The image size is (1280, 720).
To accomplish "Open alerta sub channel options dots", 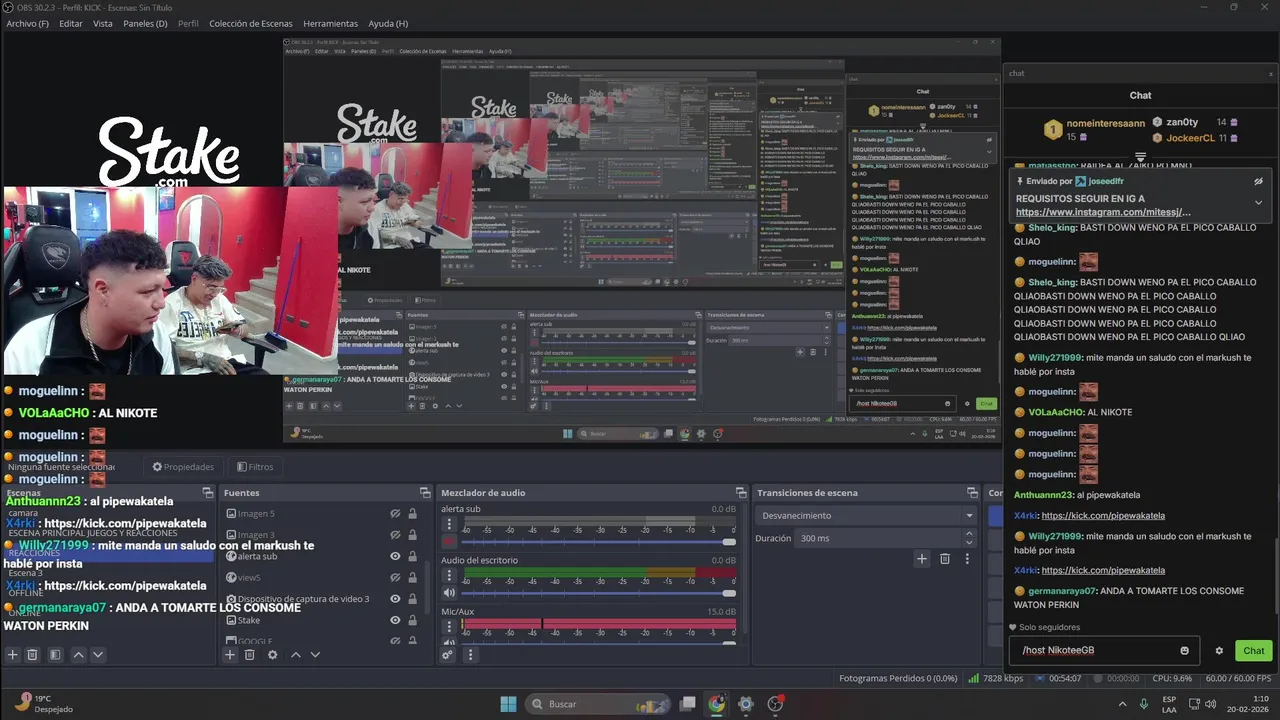I will [x=450, y=524].
